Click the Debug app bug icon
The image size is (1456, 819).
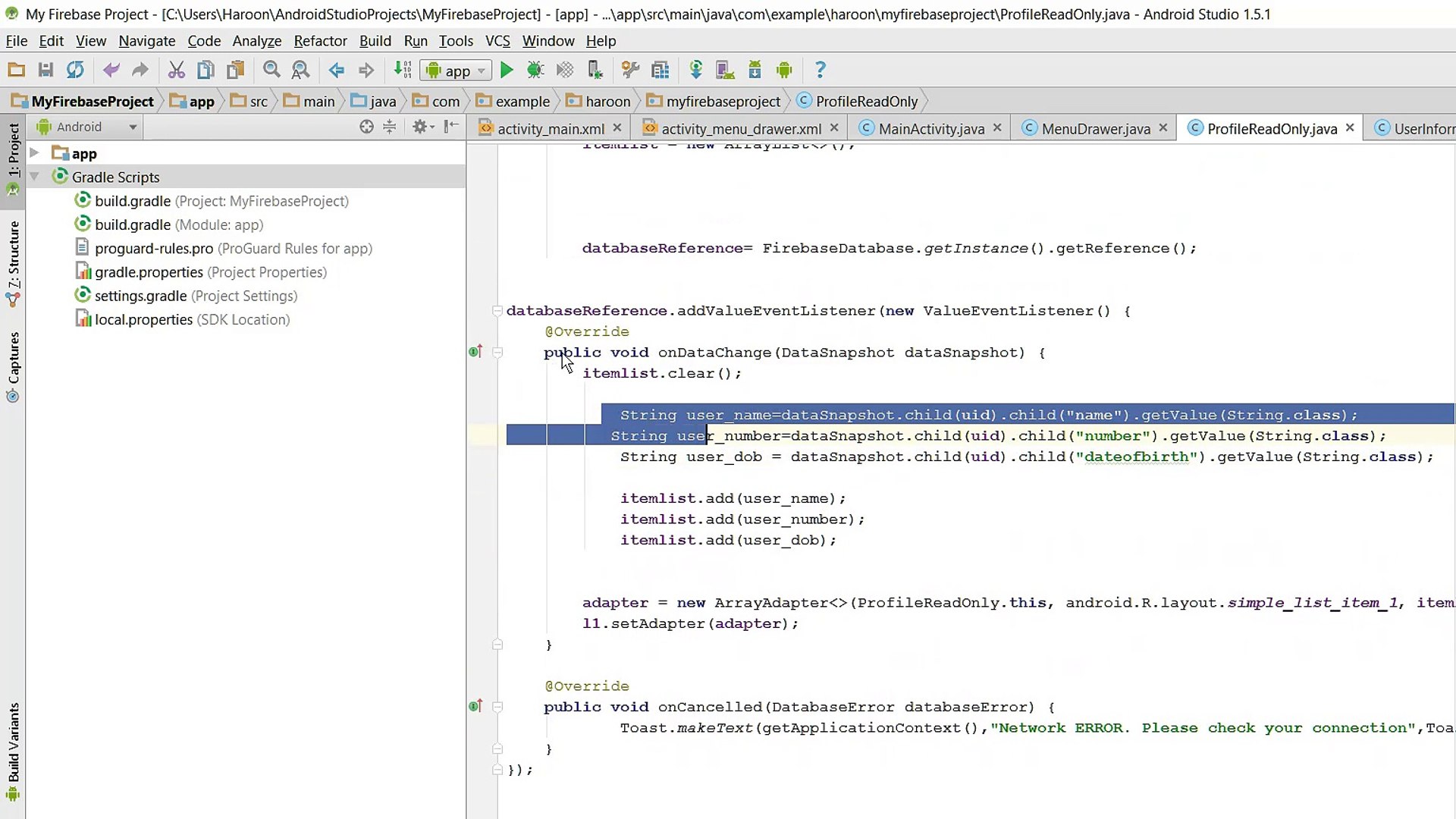tap(535, 71)
